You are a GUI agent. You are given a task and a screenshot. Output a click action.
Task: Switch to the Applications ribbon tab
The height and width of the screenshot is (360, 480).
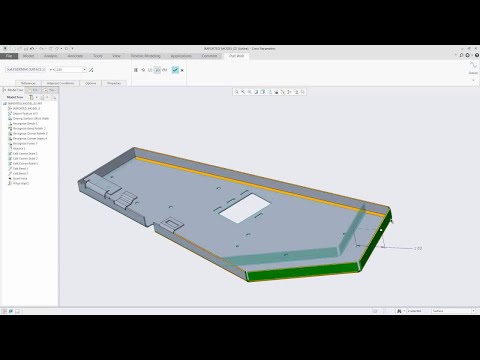(x=181, y=56)
